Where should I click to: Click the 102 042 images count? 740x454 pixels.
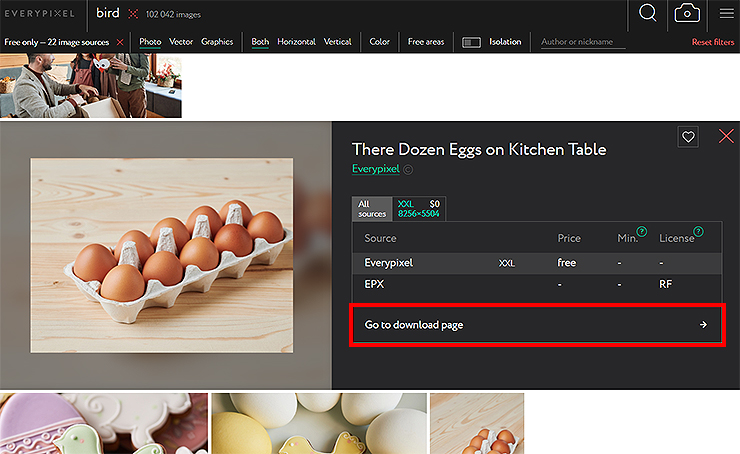click(173, 15)
